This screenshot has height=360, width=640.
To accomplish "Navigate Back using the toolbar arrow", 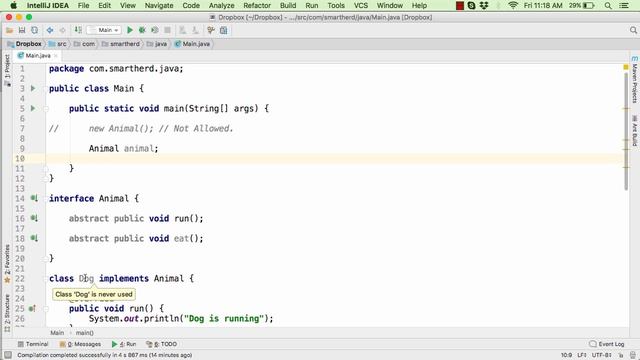I will tap(50, 30).
